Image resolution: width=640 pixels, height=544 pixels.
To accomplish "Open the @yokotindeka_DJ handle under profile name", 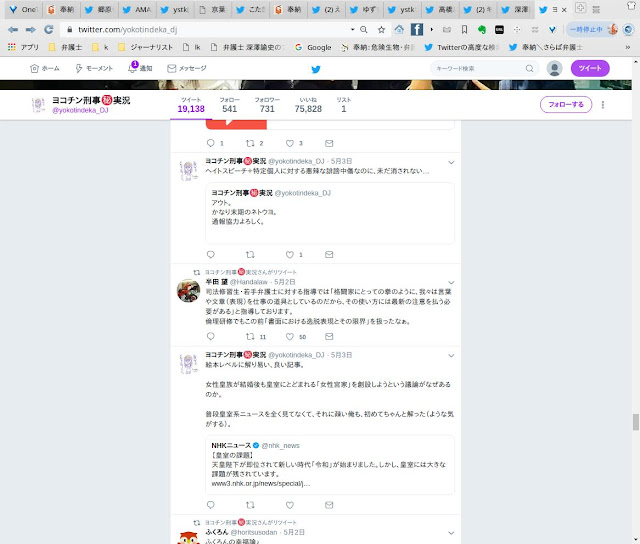I will point(80,110).
